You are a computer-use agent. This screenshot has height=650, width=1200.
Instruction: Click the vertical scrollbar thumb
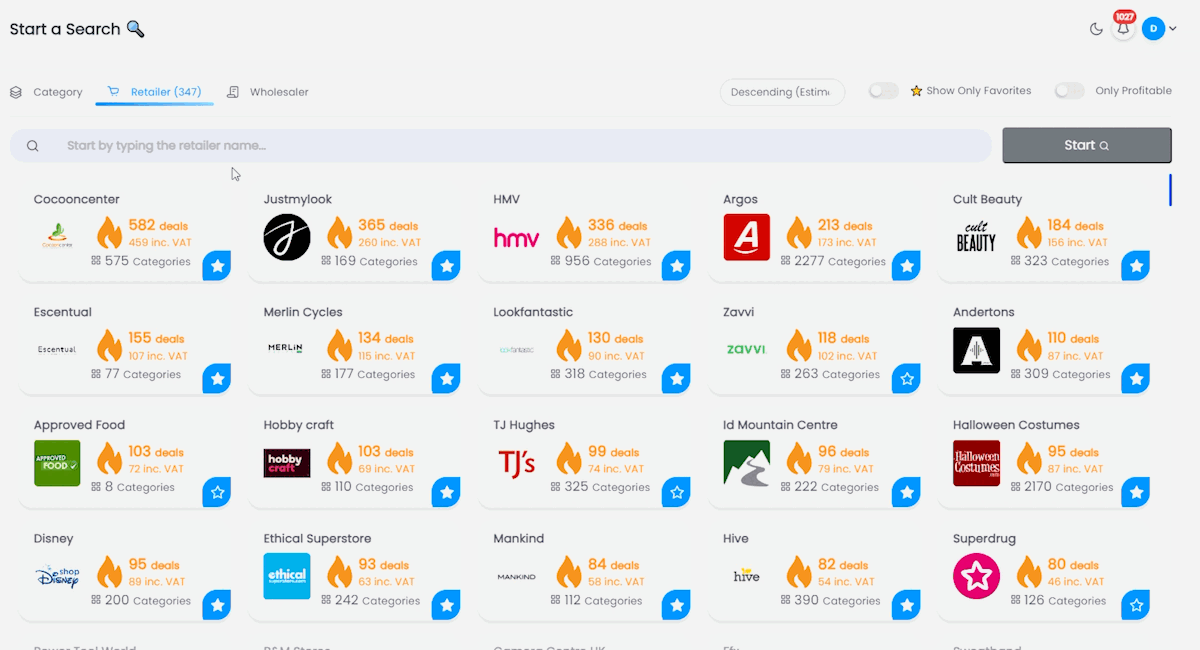(1170, 190)
